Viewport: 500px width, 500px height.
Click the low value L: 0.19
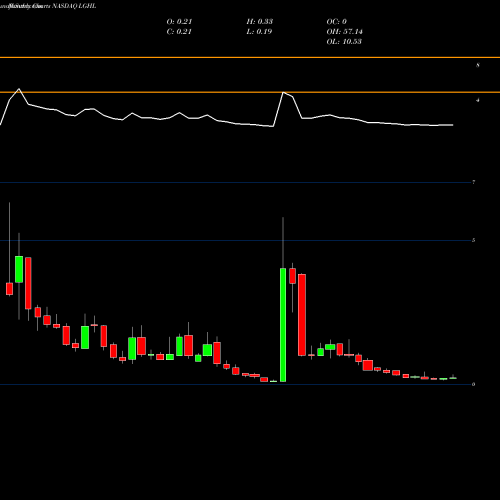(x=259, y=32)
